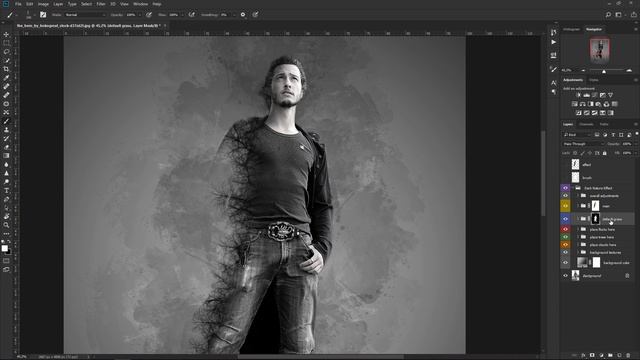Select the Lasso tool
This screenshot has height=360, width=640.
pos(6,52)
